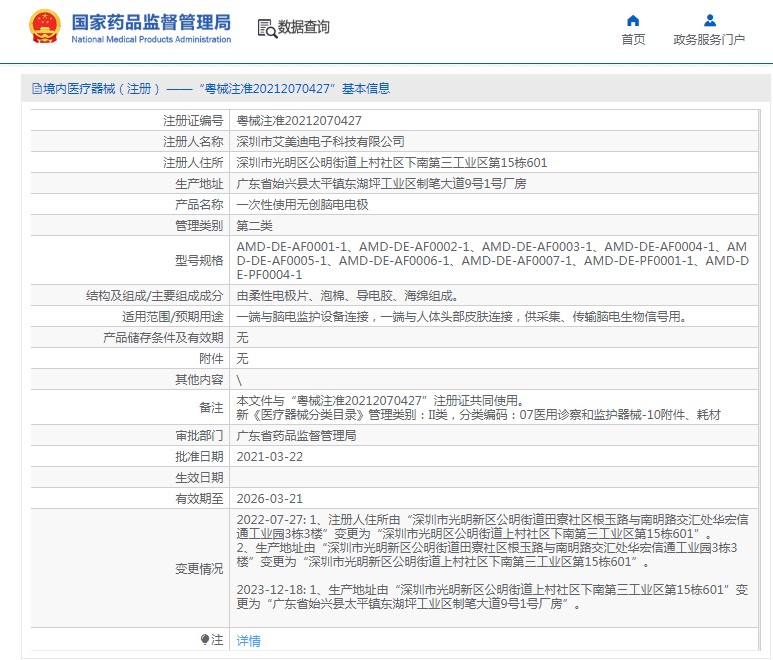
Task: Click the National Medical Products Administration subtitle
Action: coord(151,40)
